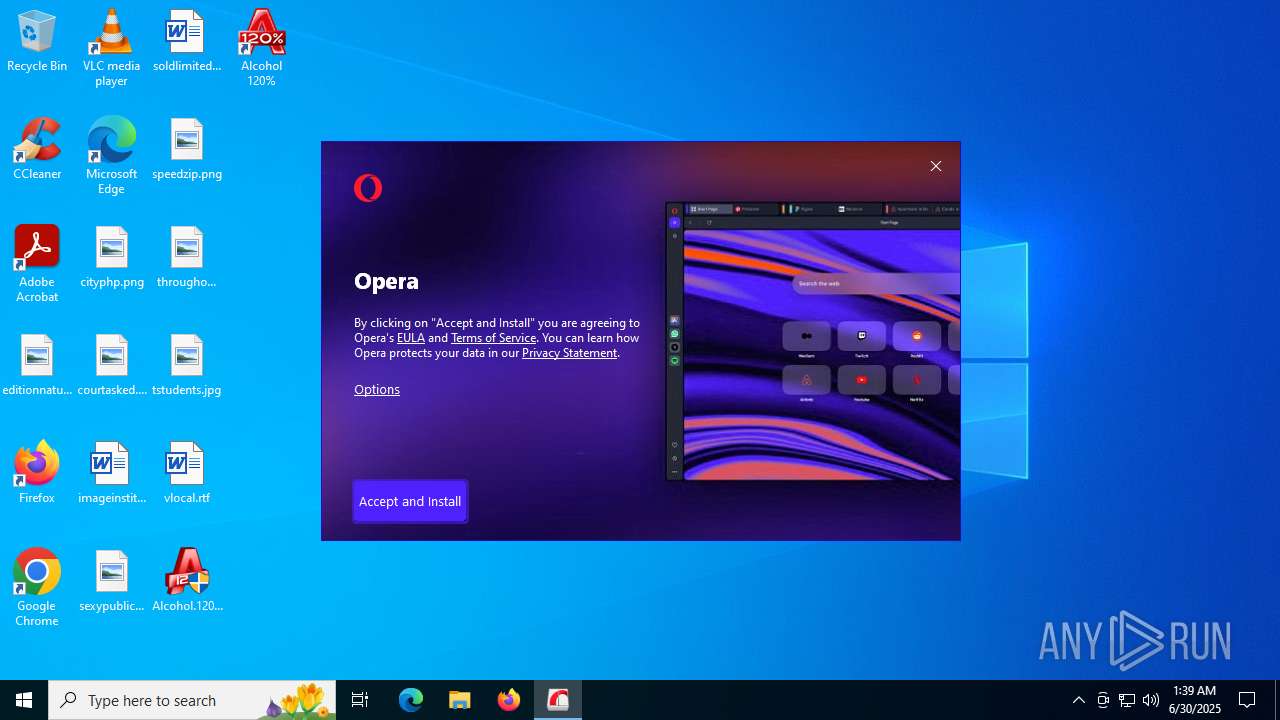Launch Microsoft Edge from the taskbar

[411, 700]
